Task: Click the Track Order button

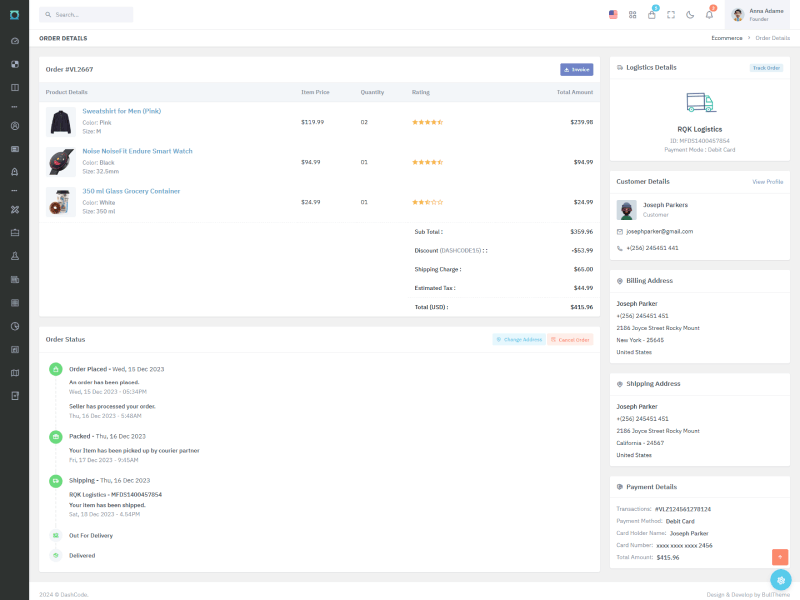Action: [x=766, y=68]
